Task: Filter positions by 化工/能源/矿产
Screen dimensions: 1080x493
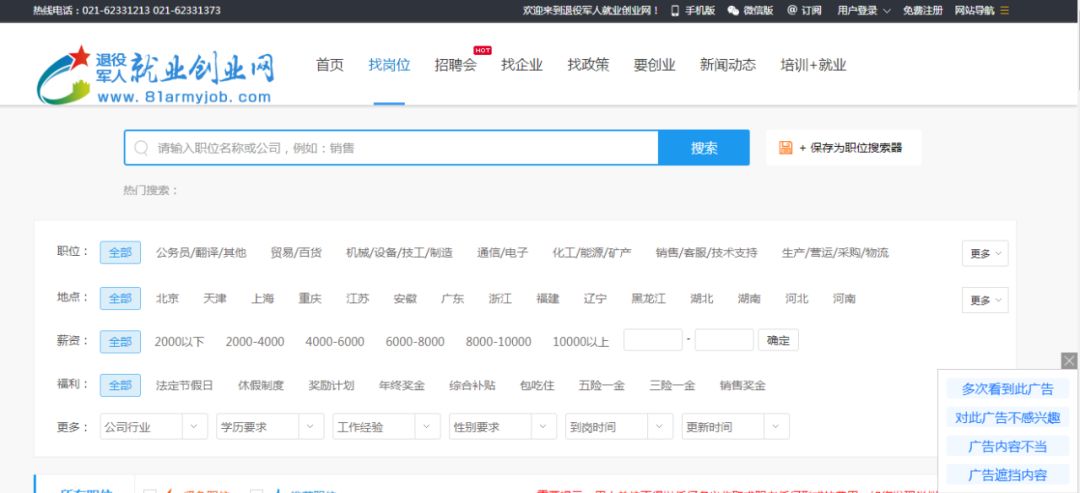Action: [592, 253]
